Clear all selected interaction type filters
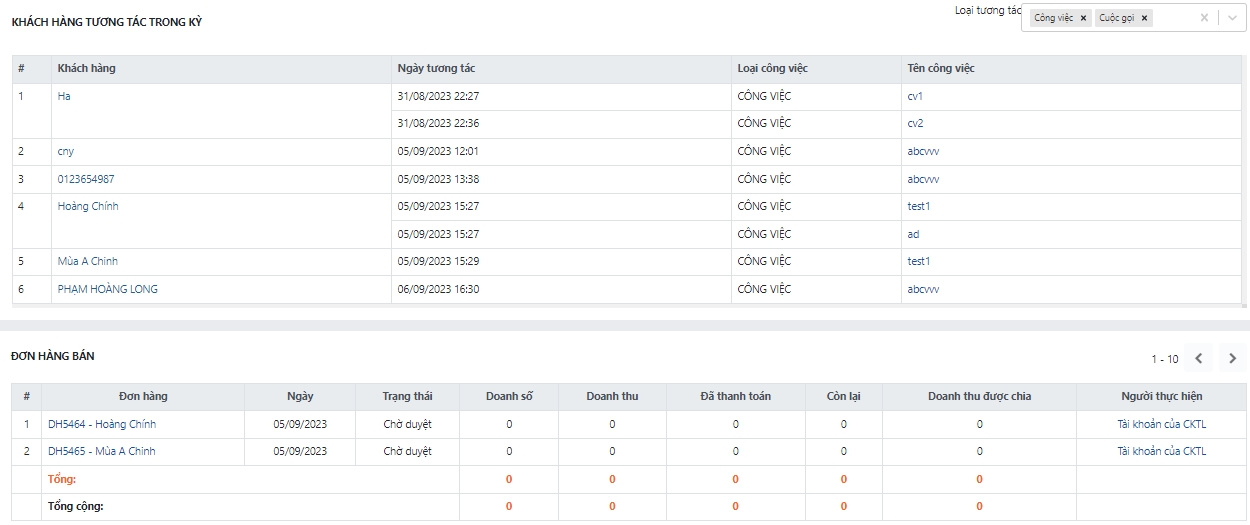The image size is (1250, 525). (1204, 18)
